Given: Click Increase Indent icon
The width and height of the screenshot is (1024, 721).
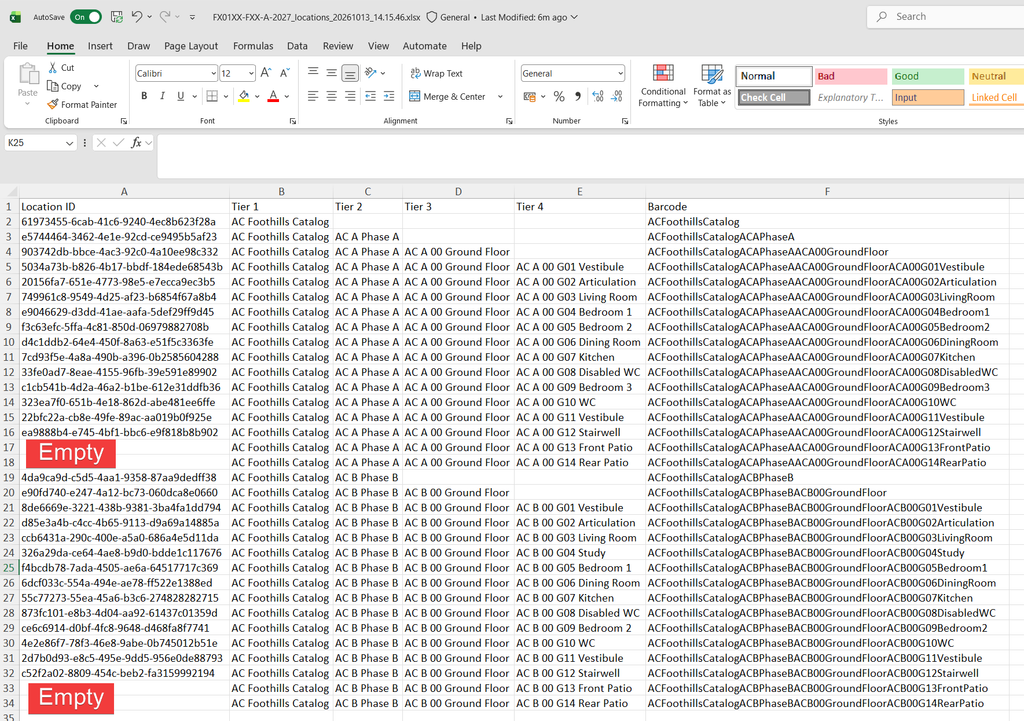Looking at the screenshot, I should pos(389,96).
